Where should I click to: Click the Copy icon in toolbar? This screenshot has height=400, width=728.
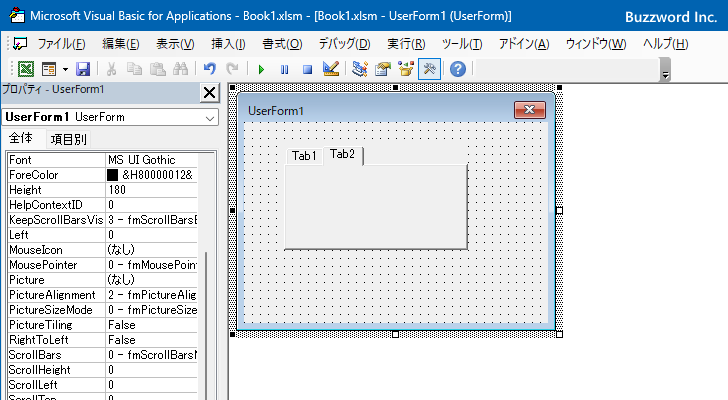(135, 69)
